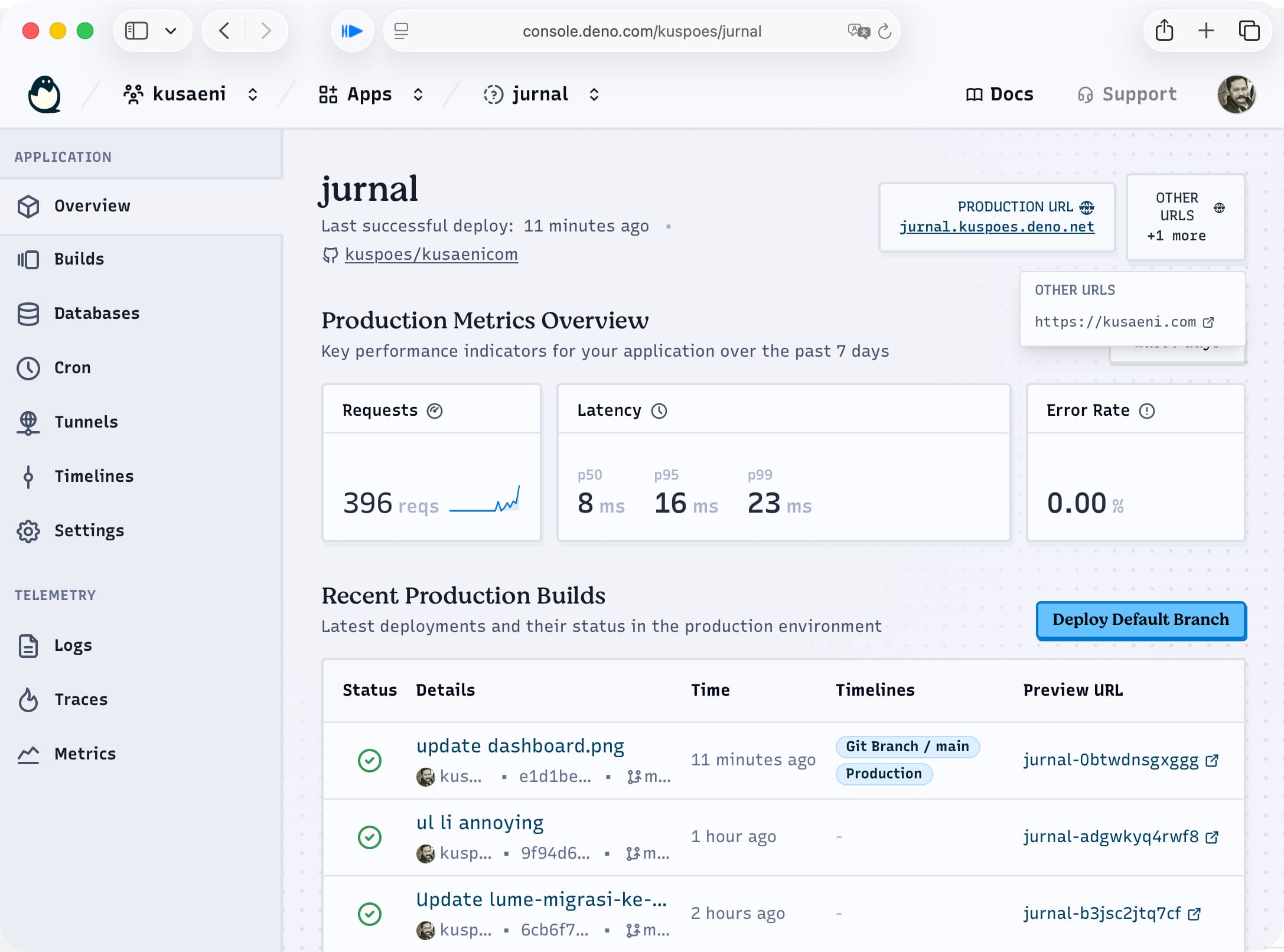Click the 396 reqs value
The height and width of the screenshot is (952, 1284).
point(391,504)
